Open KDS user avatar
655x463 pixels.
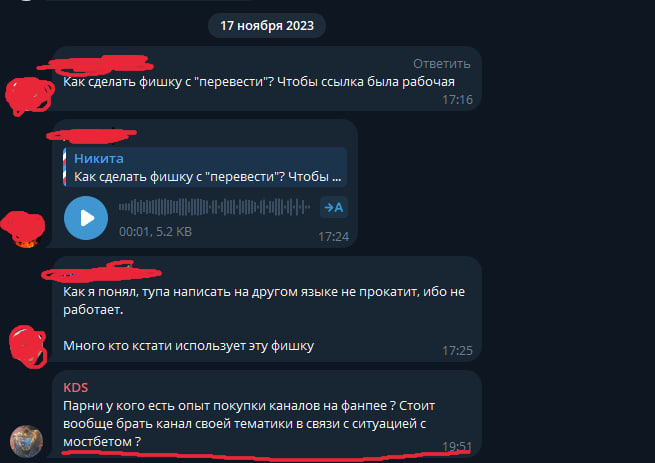(x=26, y=441)
